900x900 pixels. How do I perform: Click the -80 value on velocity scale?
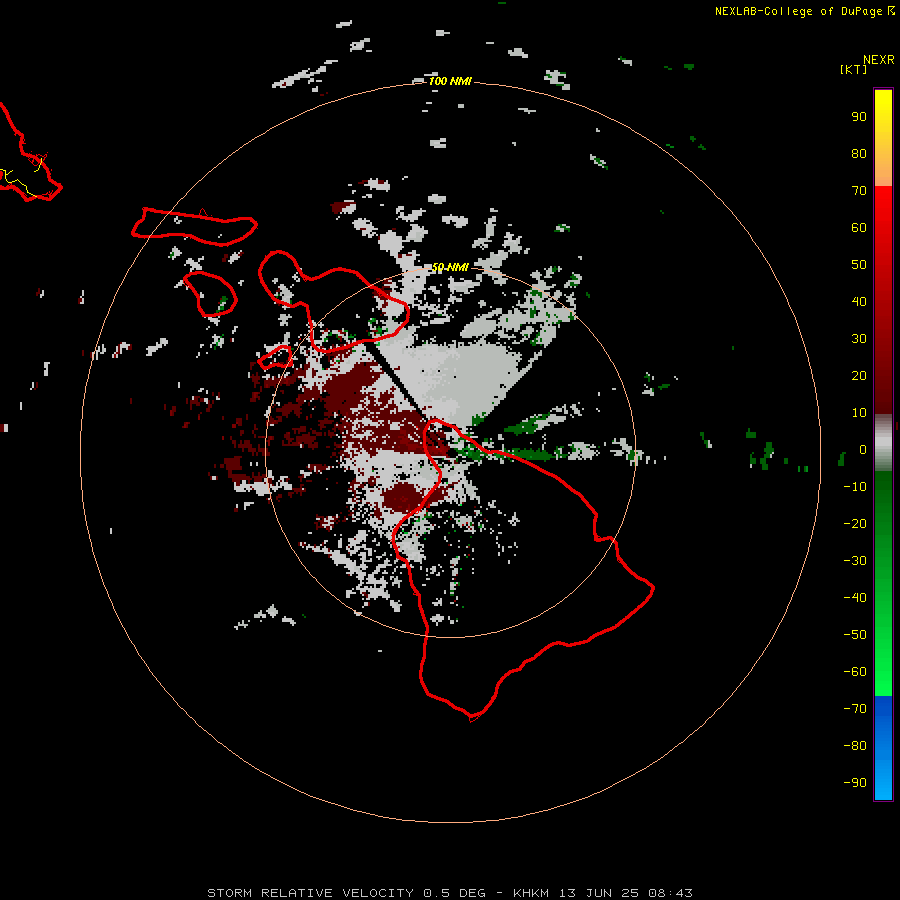point(855,746)
